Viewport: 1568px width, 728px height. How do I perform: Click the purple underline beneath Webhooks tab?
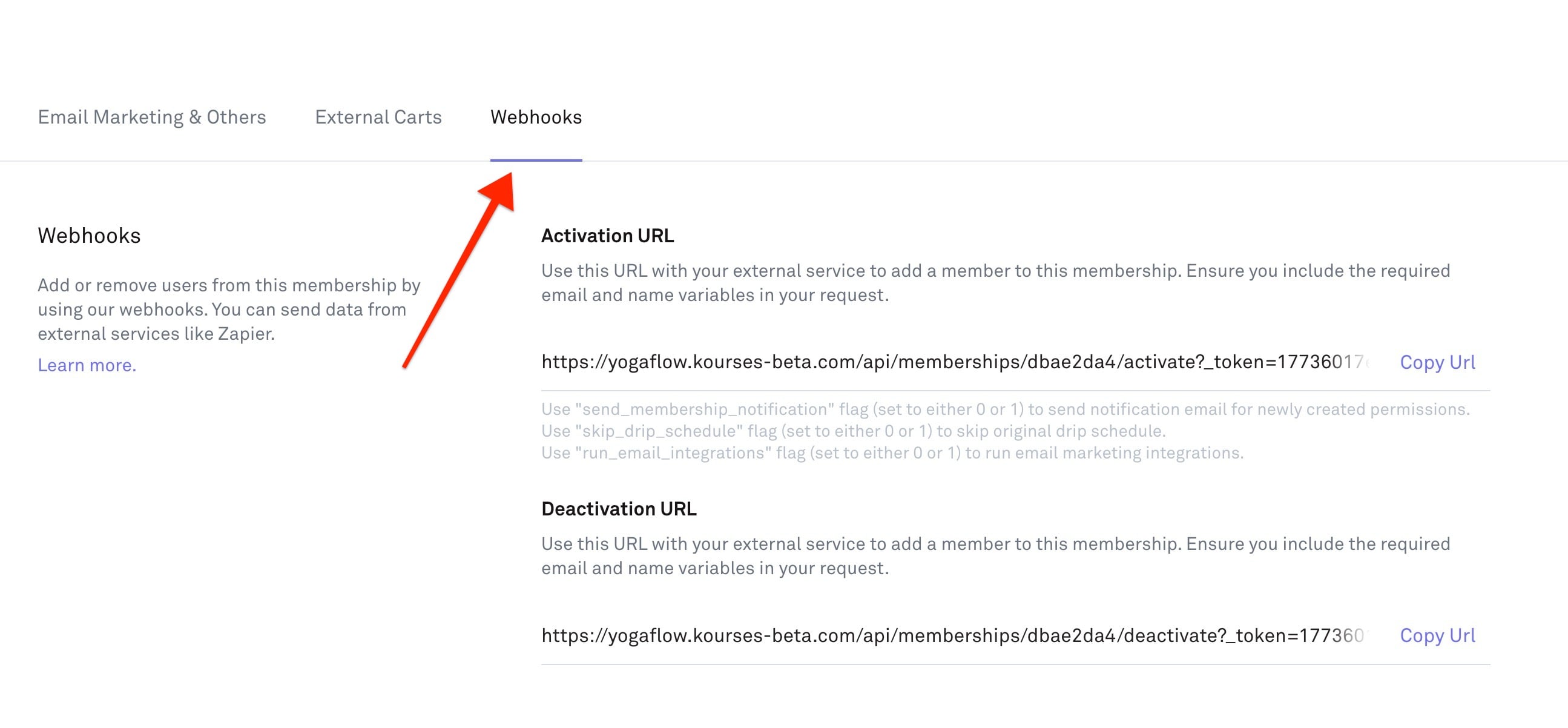point(536,160)
